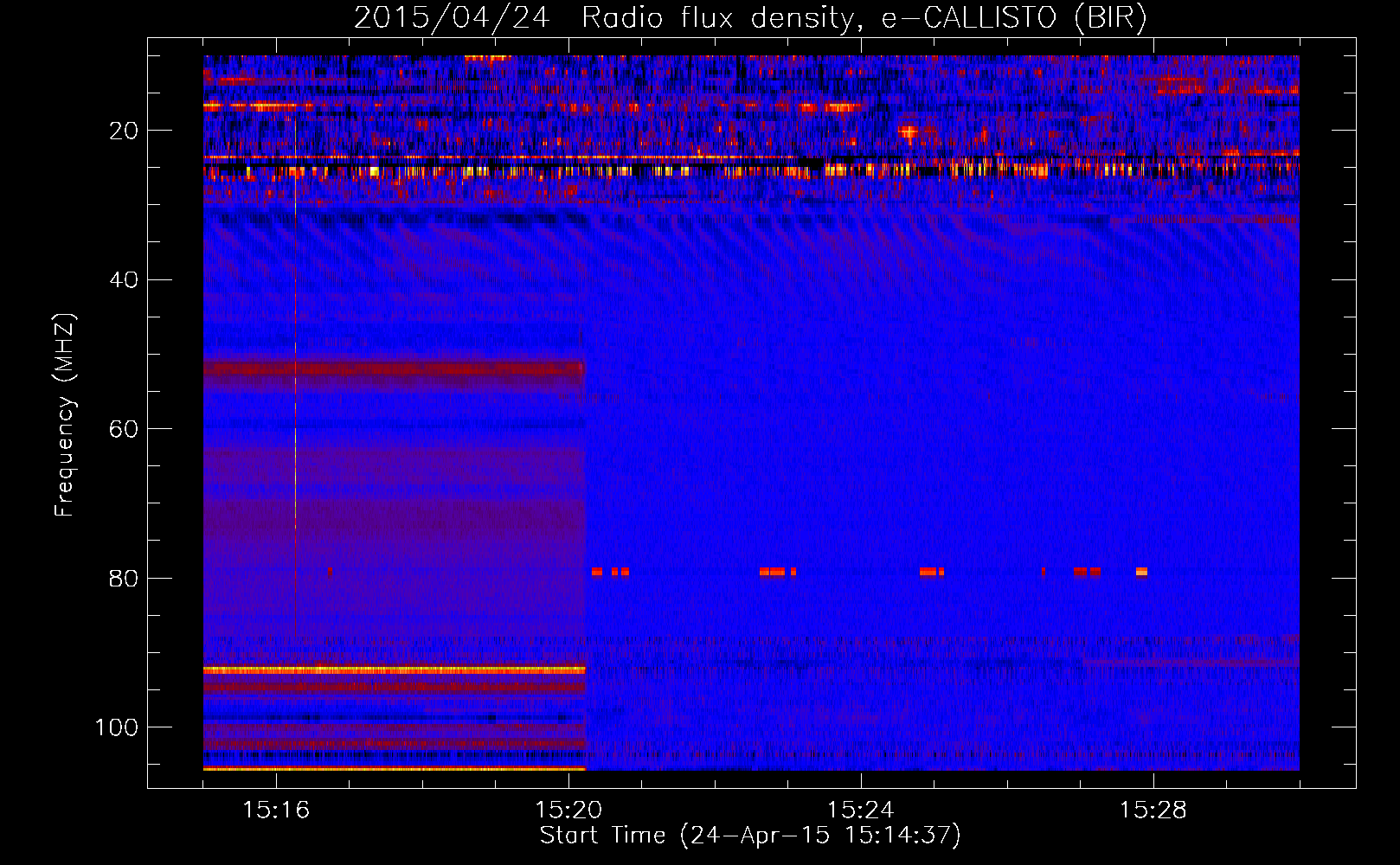Screen dimensions: 1400x865
Task: Click the '100' frequency tick label
Action: 117,727
